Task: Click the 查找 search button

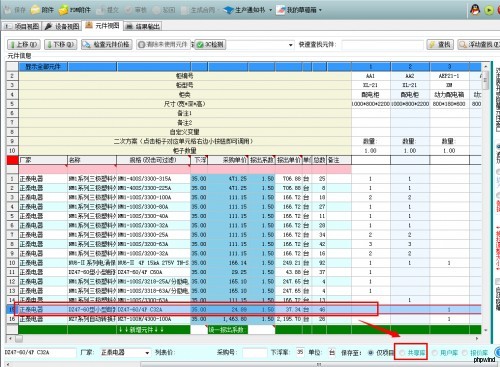Action: (x=440, y=44)
